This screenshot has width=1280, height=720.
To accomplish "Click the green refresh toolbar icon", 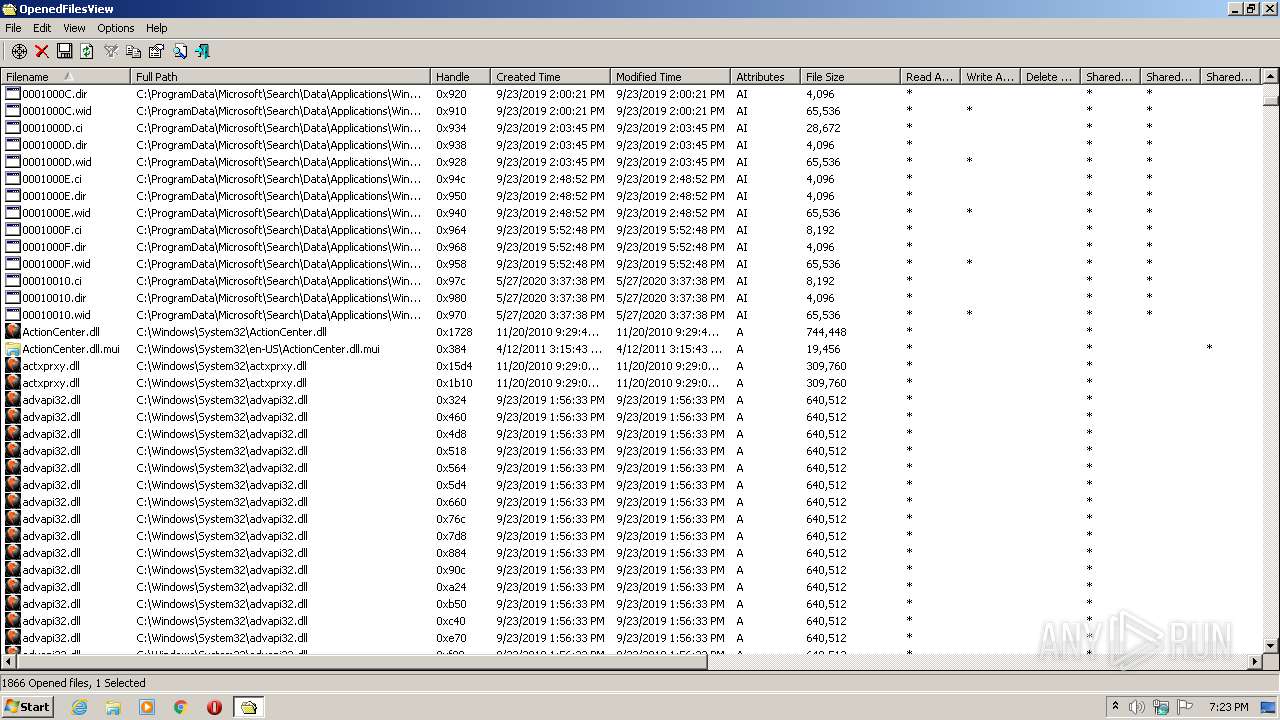I will click(87, 51).
